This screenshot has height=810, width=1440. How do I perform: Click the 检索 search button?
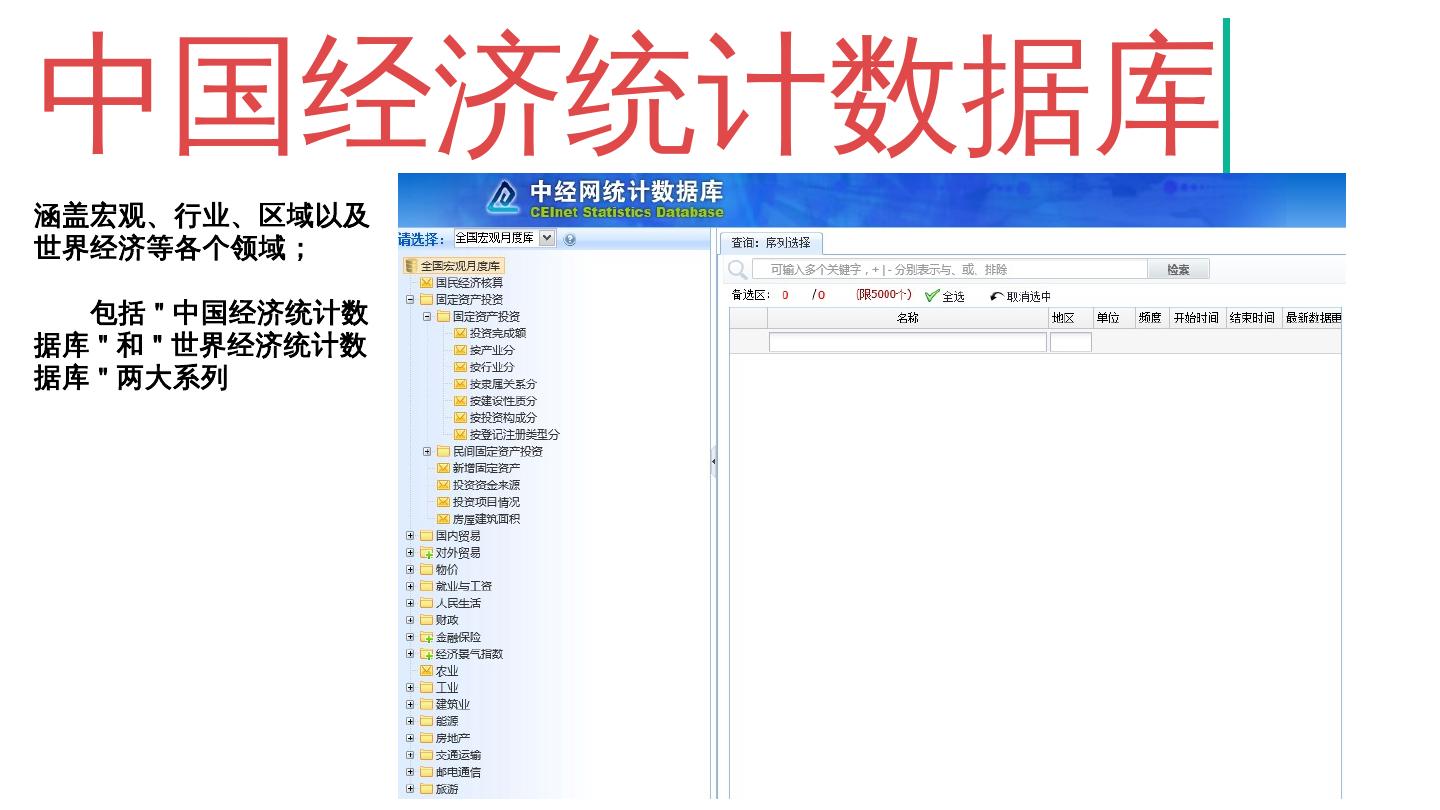[x=1179, y=270]
